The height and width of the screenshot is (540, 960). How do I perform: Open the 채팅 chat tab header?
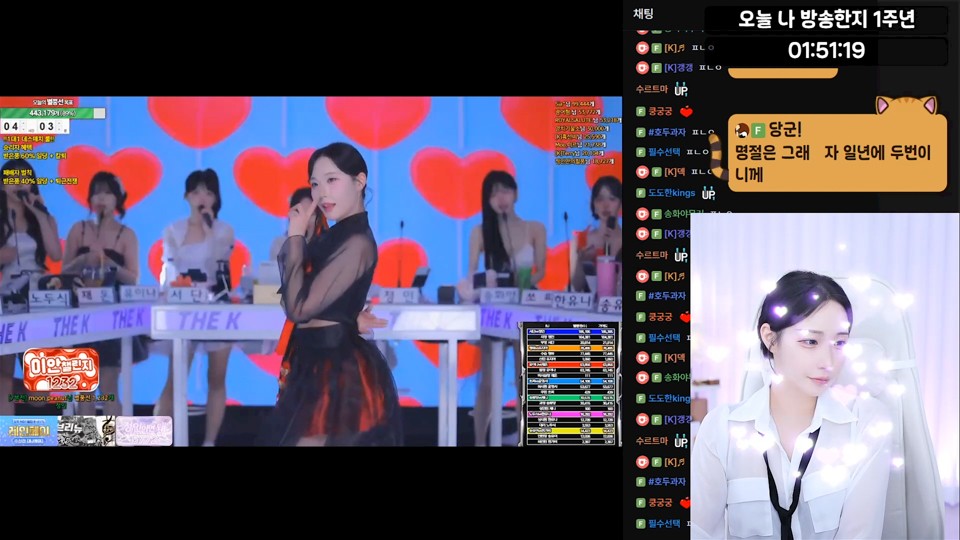643,13
